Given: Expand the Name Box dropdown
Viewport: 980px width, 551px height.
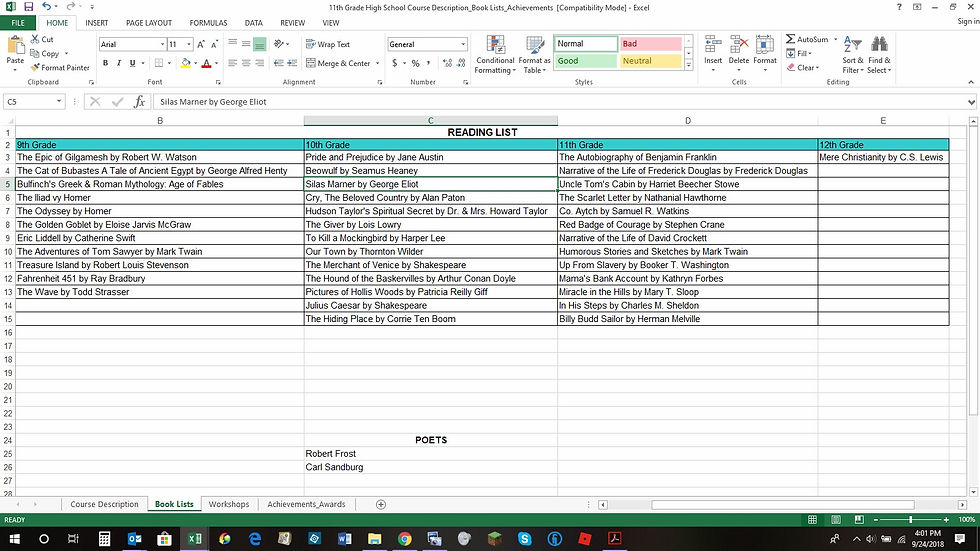Looking at the screenshot, I should pos(59,101).
